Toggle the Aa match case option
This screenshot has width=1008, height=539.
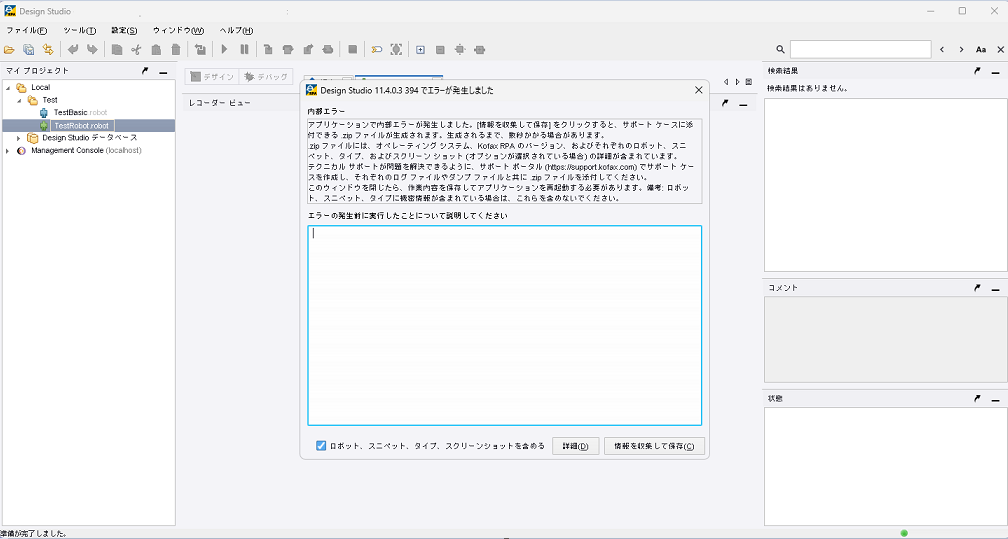tap(981, 50)
